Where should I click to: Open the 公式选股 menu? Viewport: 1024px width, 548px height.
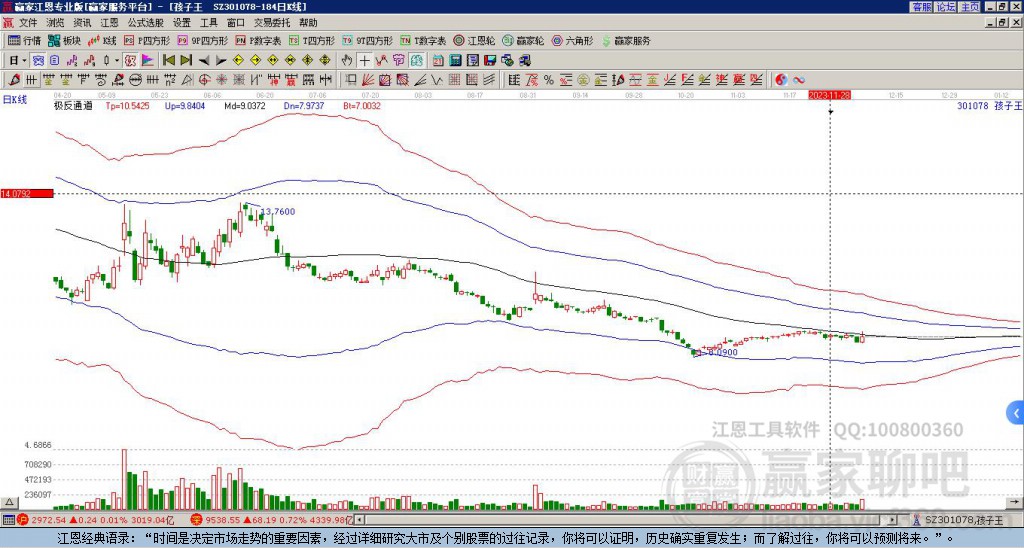pos(146,23)
